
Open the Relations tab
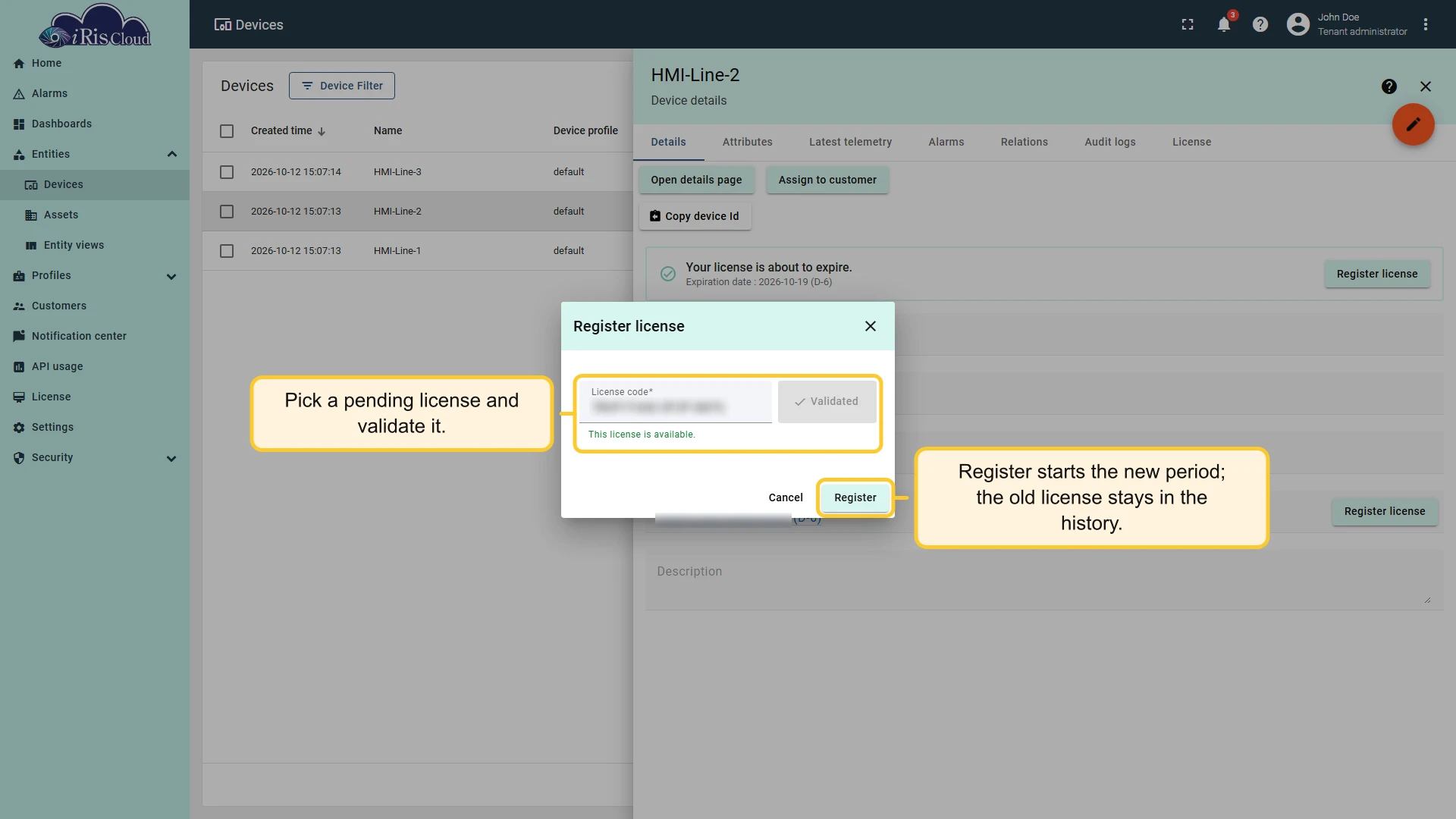(1025, 142)
